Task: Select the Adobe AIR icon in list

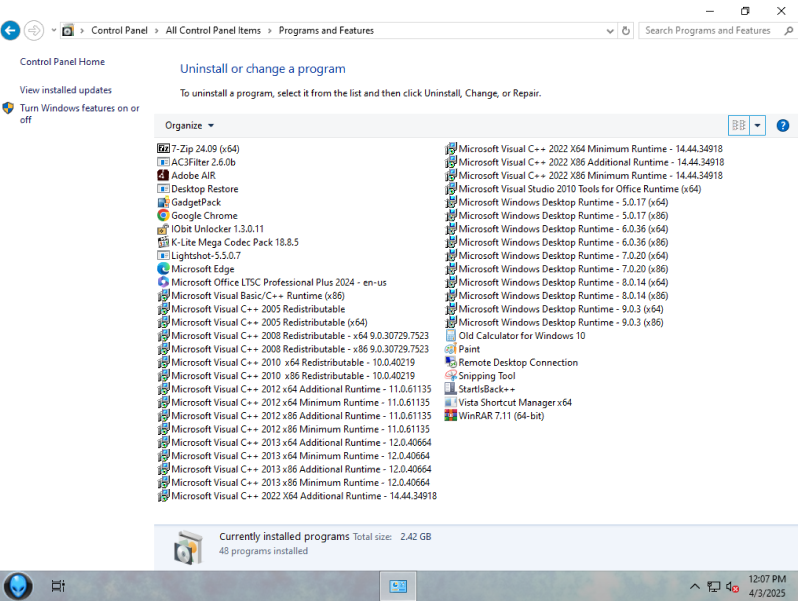Action: [x=163, y=175]
